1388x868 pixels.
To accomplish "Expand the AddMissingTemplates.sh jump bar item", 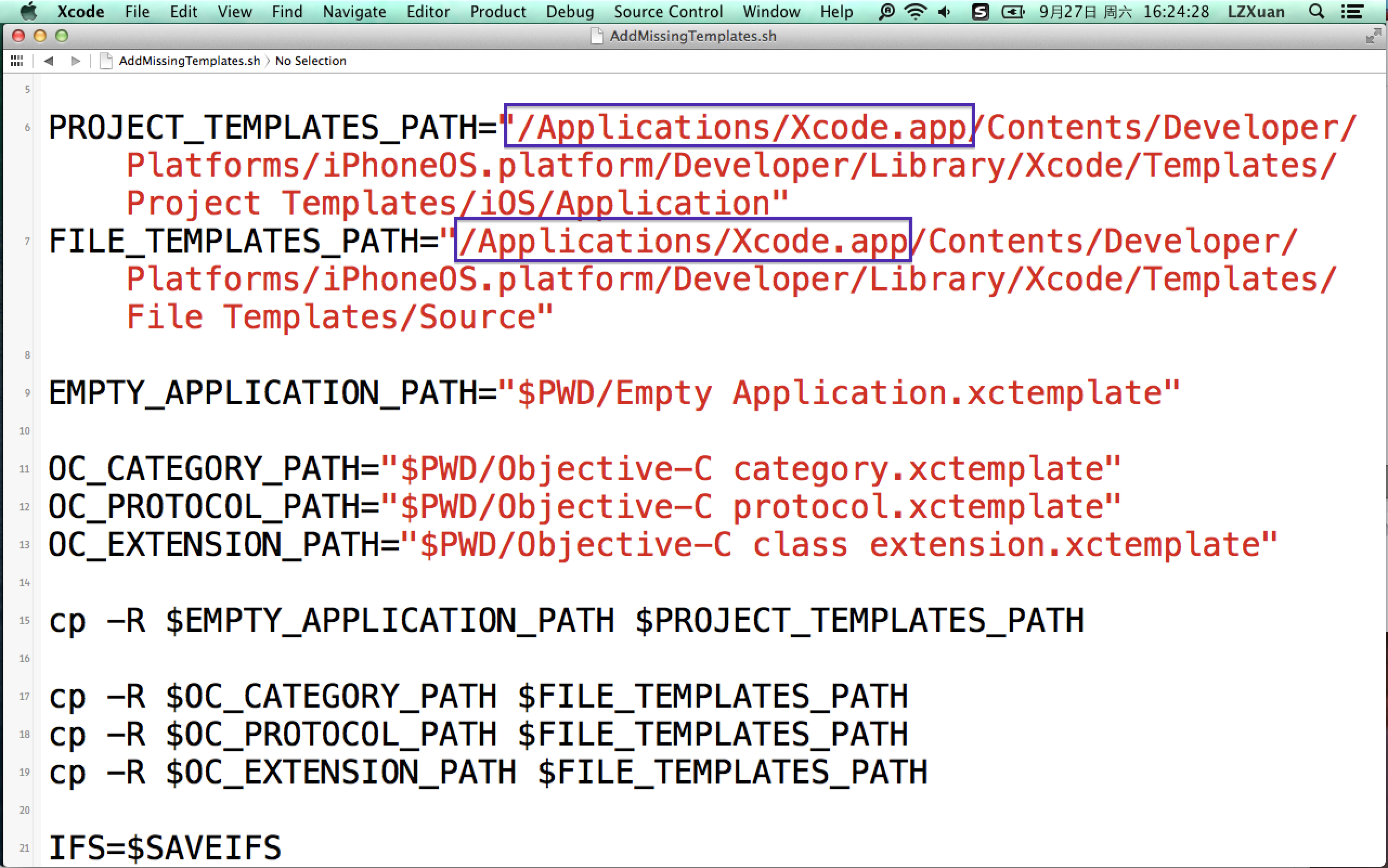I will [x=189, y=61].
